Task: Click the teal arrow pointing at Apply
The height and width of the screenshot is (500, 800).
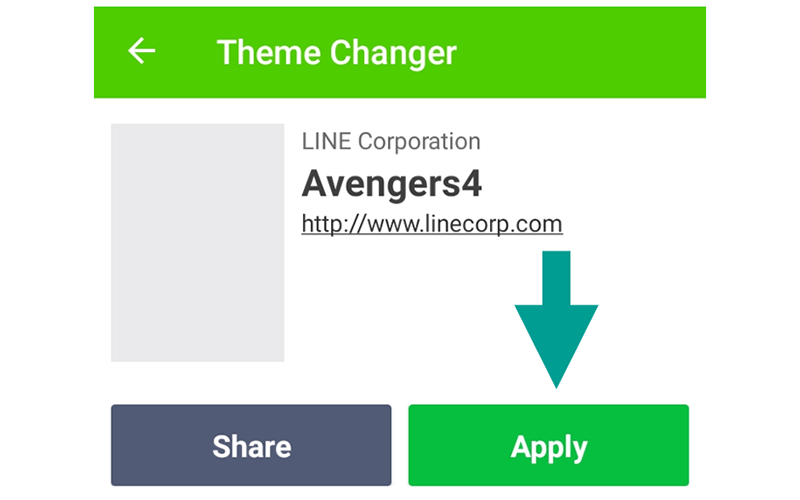Action: coord(556,319)
